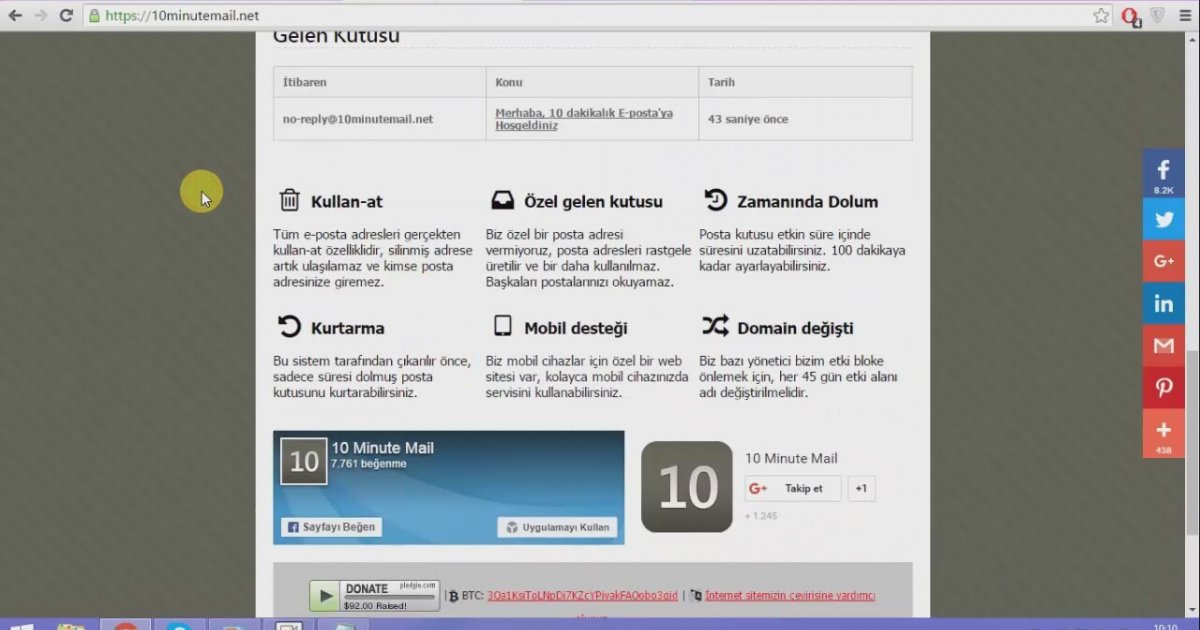Open the Google+ 10 Minute Mail name link
1200x630 pixels.
[791, 458]
